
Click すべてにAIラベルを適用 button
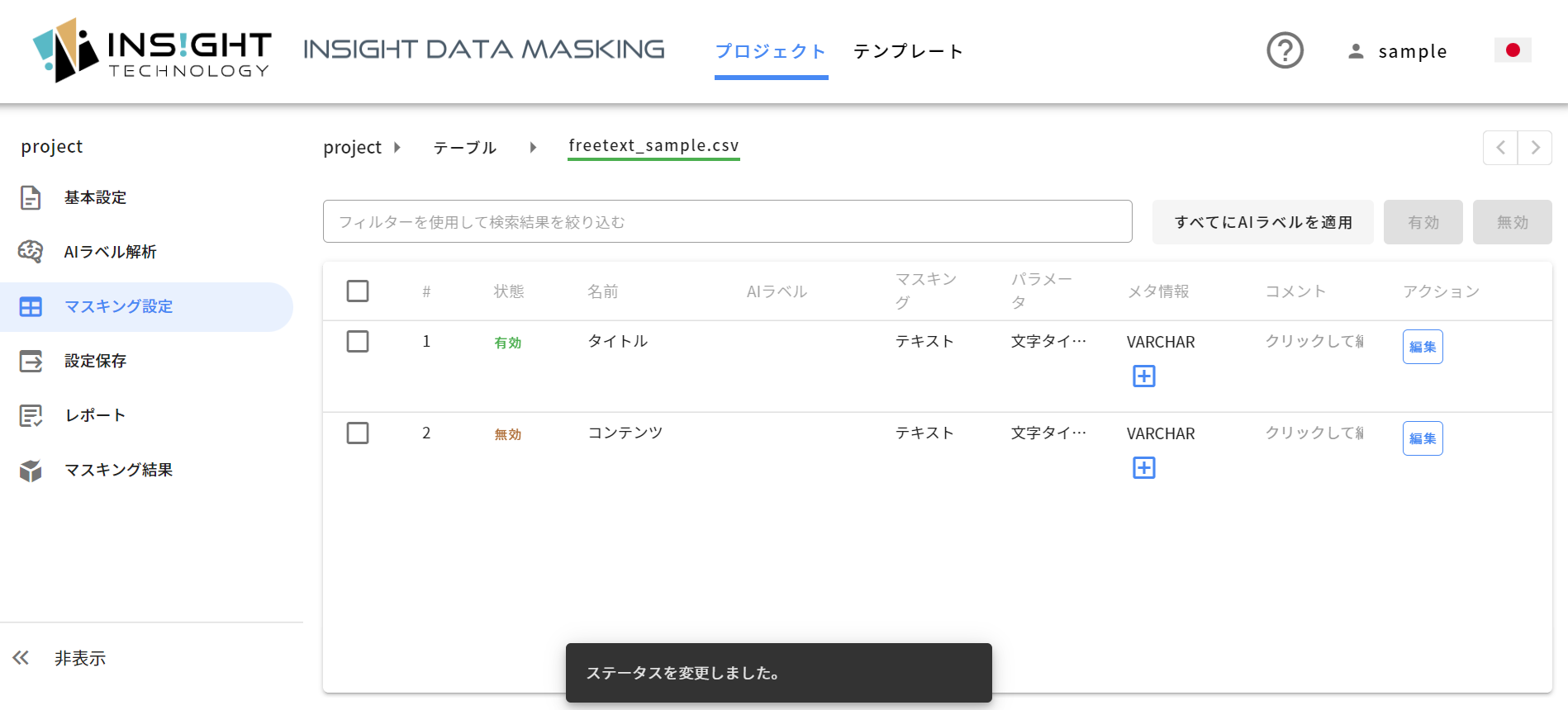(x=1263, y=222)
